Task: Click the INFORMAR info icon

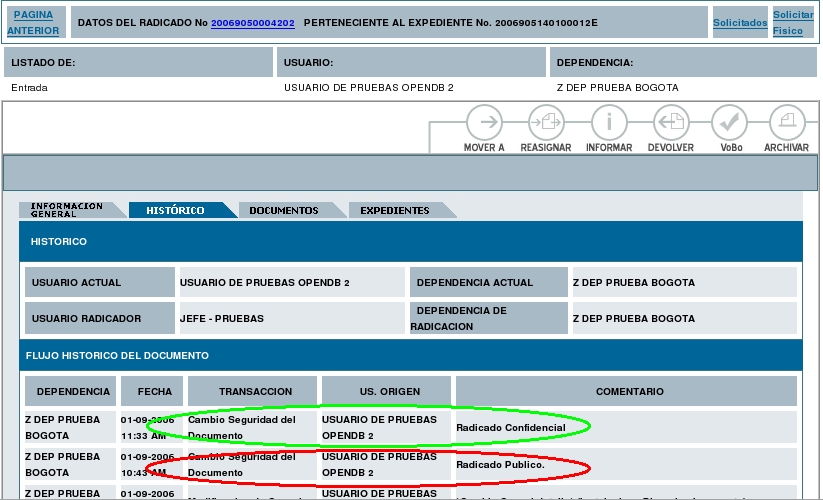Action: (x=609, y=122)
